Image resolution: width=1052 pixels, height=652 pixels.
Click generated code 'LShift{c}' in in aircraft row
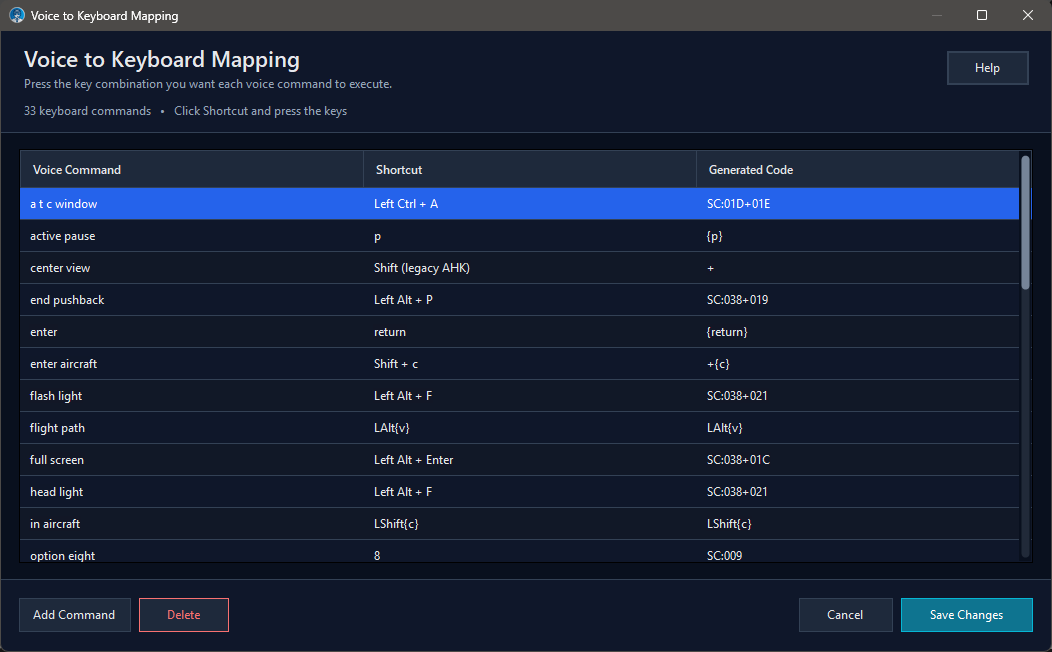pyautogui.click(x=729, y=524)
